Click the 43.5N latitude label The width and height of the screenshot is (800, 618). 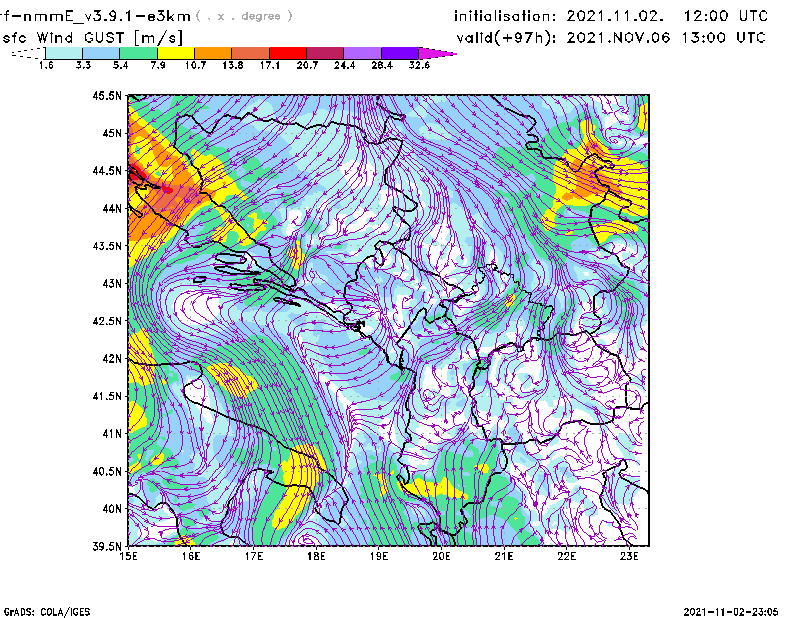click(x=107, y=245)
